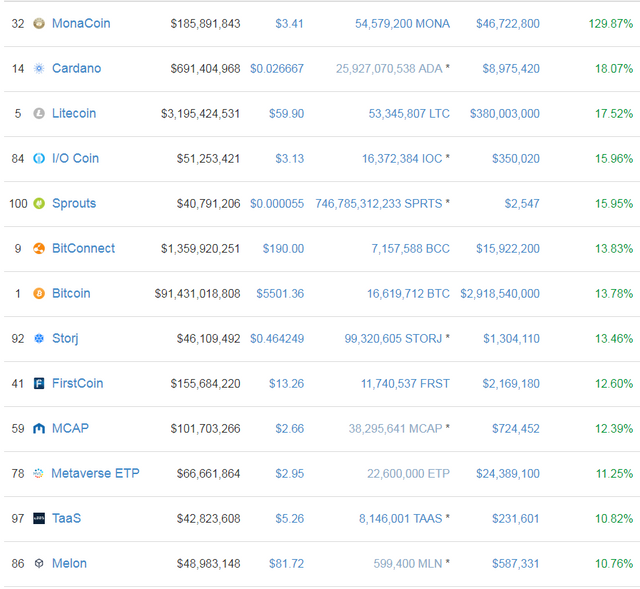This screenshot has height=589, width=640.
Task: Click Bitcoin volume $2,918,540,000
Action: pyautogui.click(x=500, y=293)
